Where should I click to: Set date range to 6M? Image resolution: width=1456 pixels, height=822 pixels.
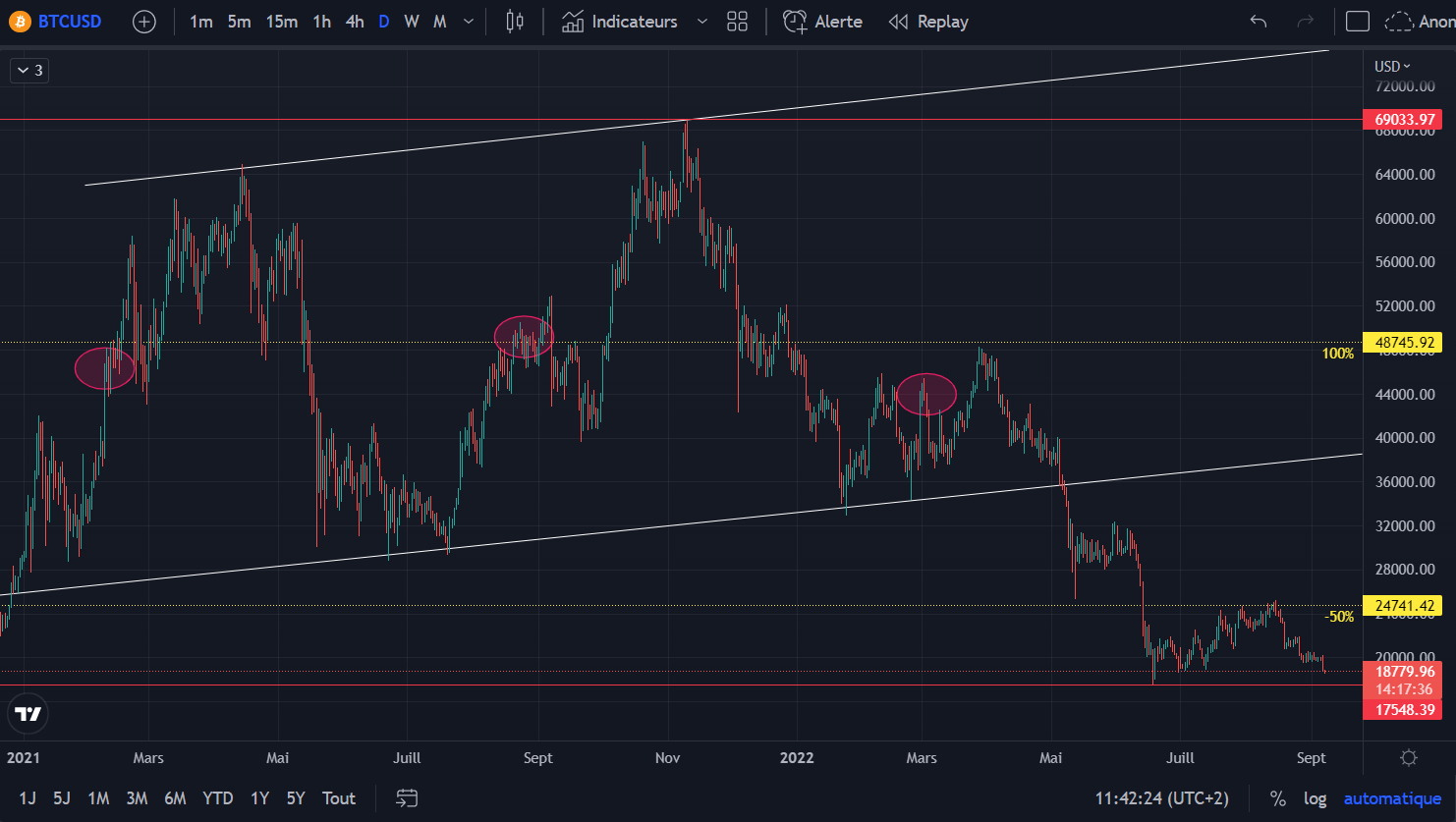tap(175, 798)
